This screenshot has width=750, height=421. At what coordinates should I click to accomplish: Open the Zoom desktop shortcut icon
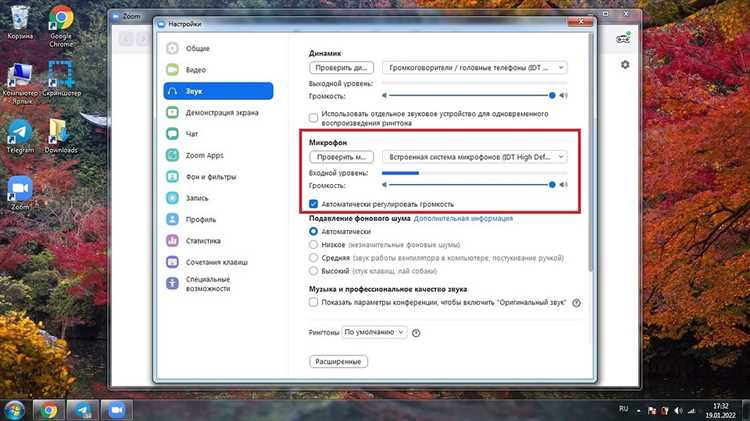click(x=20, y=193)
